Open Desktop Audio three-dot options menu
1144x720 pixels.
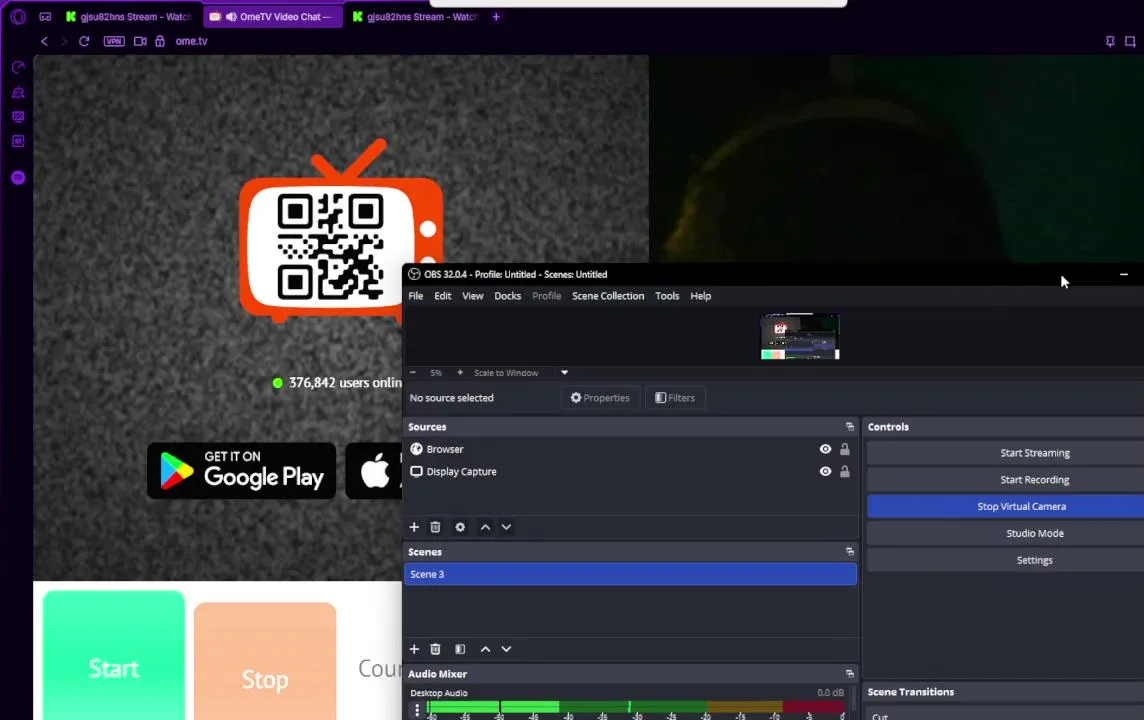tap(417, 709)
